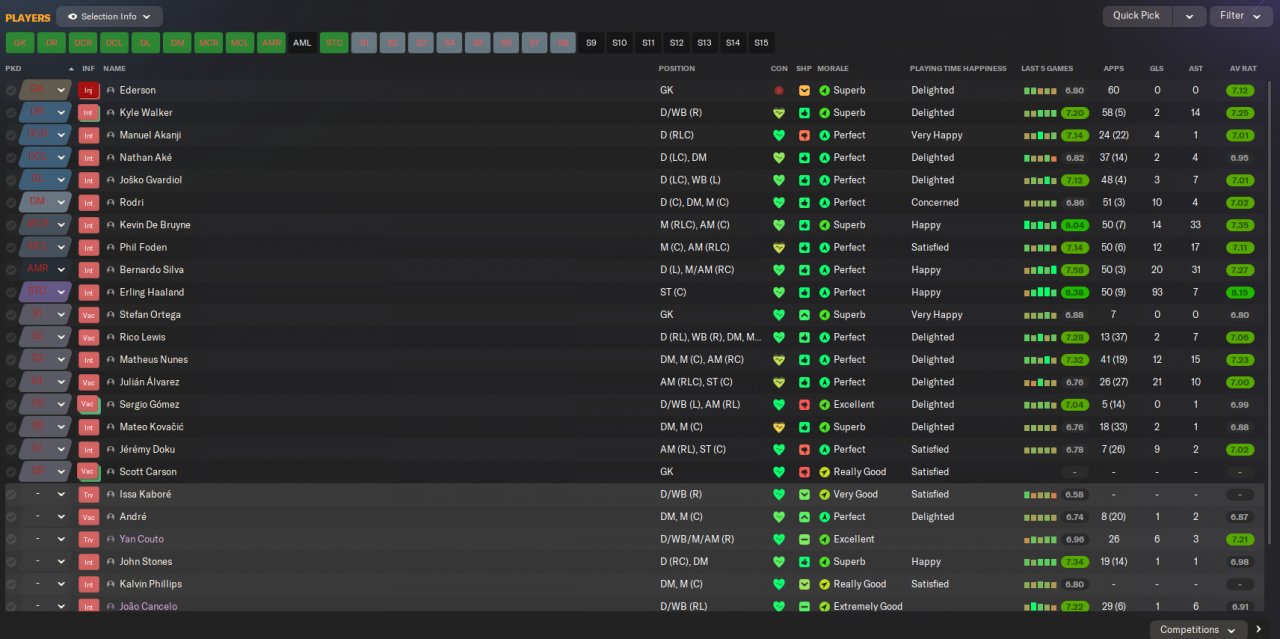Click Manuel Akanji's red match sharpness icon
The width and height of the screenshot is (1280, 639).
[x=804, y=135]
